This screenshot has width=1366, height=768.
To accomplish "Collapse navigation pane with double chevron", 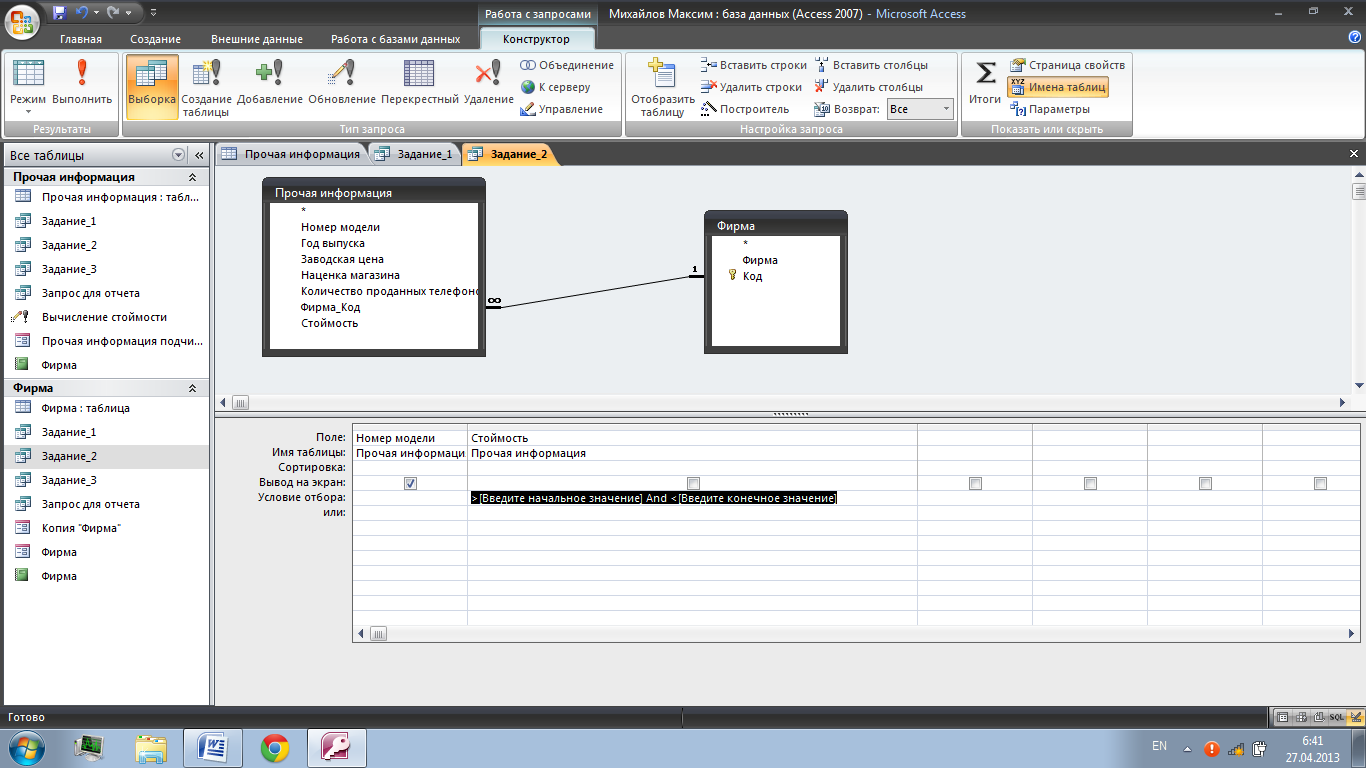I will pyautogui.click(x=198, y=155).
